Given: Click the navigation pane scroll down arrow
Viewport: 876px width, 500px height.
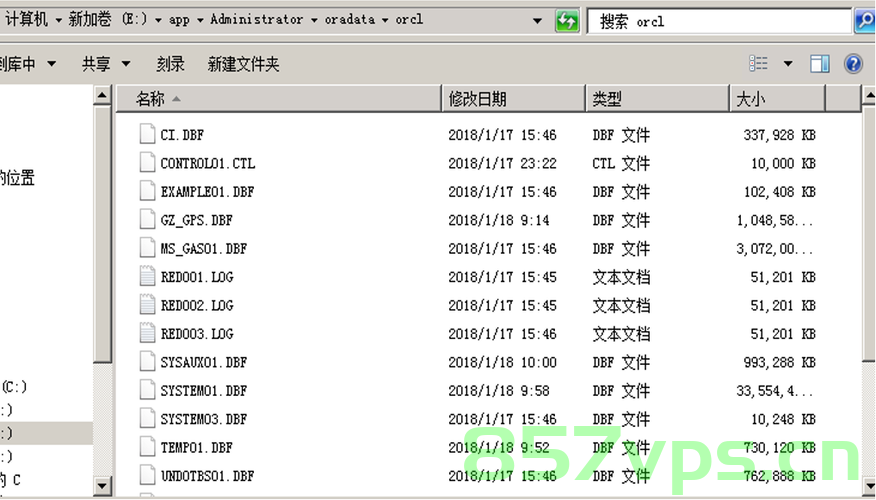Looking at the screenshot, I should pyautogui.click(x=102, y=485).
